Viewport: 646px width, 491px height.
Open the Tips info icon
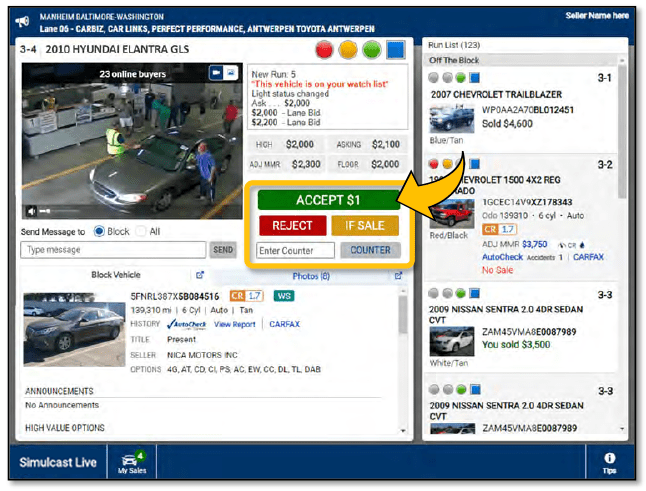click(609, 462)
